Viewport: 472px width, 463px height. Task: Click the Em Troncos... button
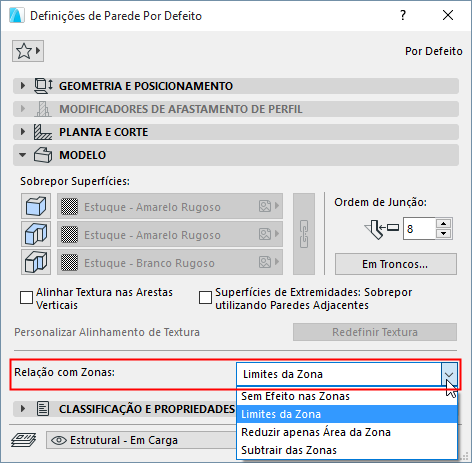pos(396,264)
